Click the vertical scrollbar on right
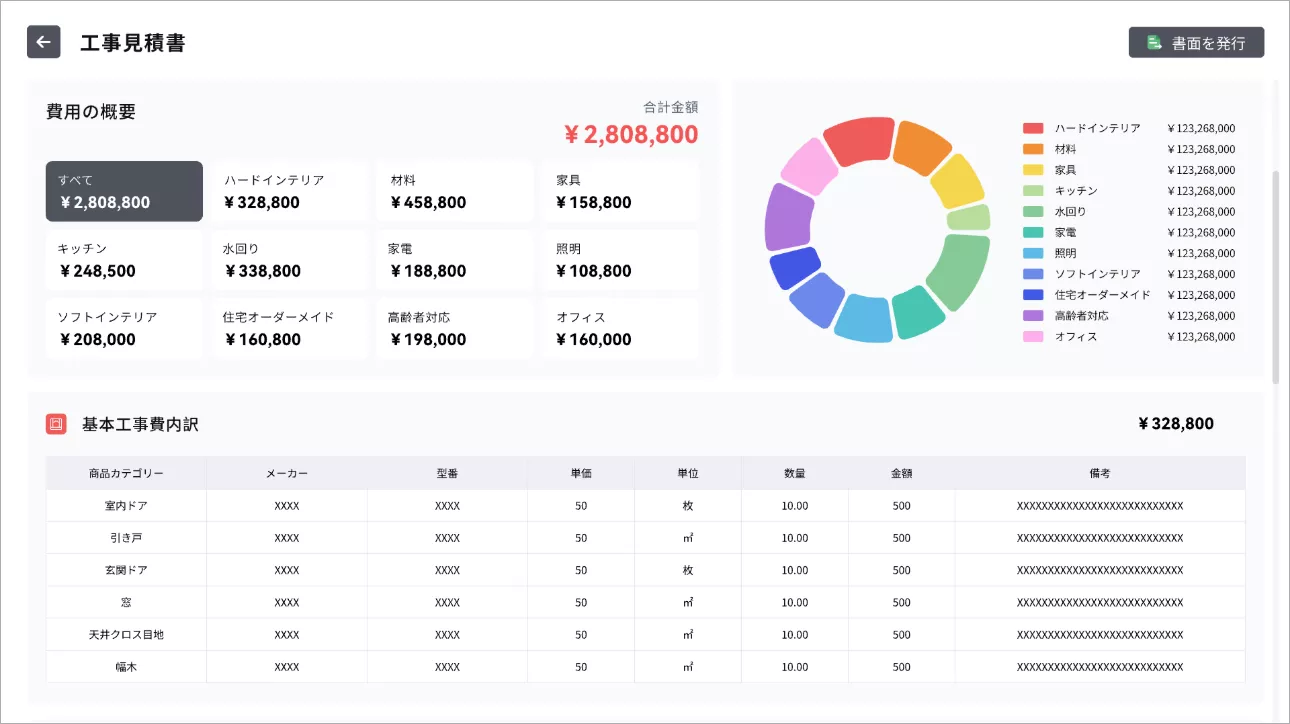 (1276, 277)
